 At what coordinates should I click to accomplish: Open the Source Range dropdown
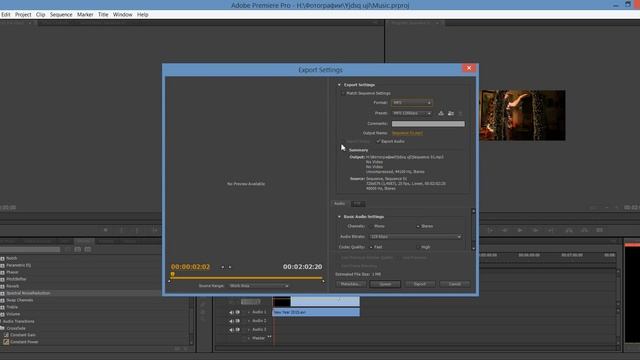coord(259,286)
